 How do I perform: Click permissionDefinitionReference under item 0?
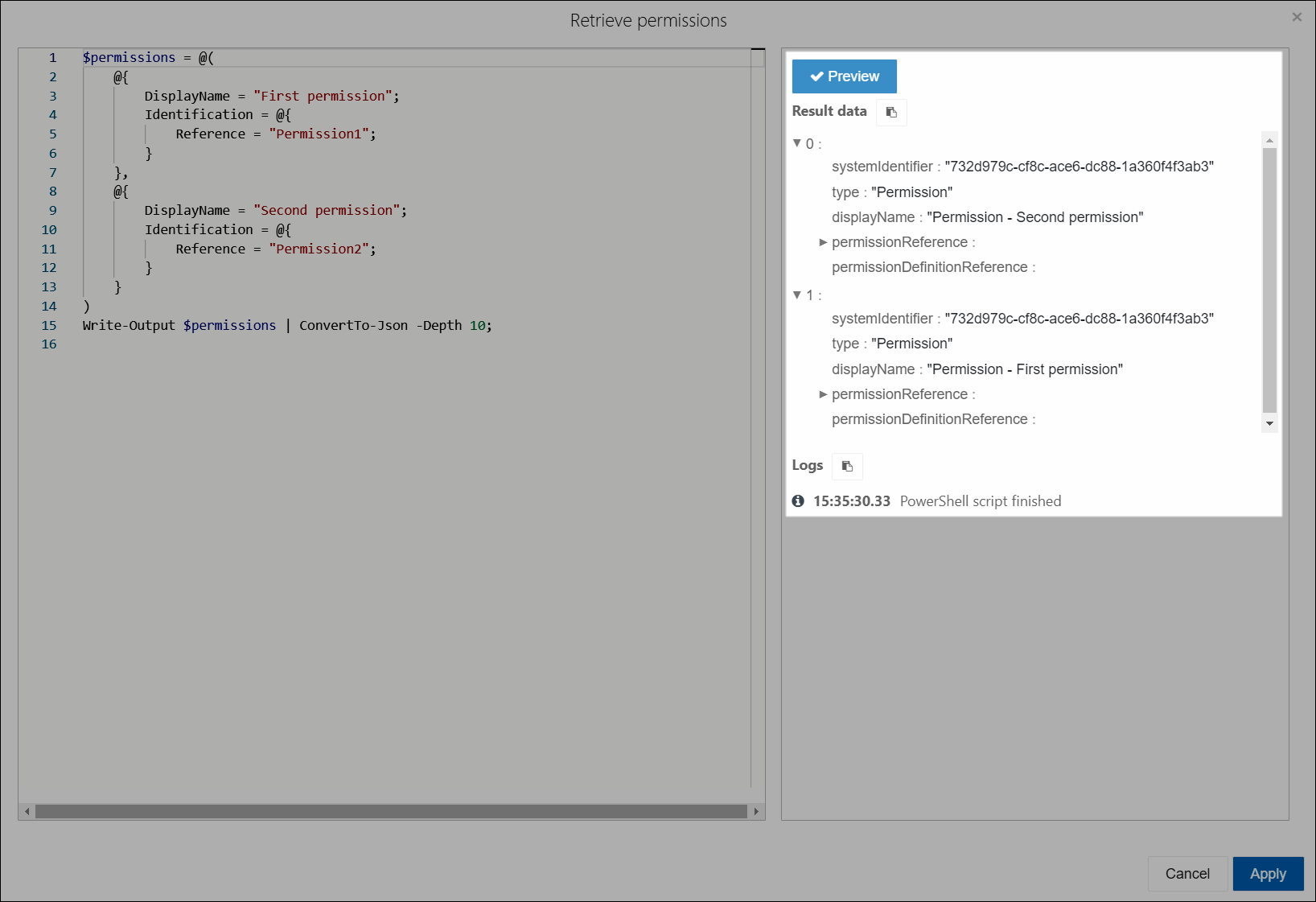coord(930,267)
